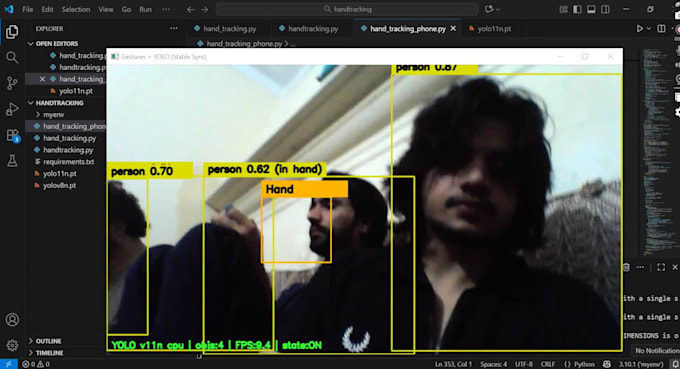The image size is (680, 369).
Task: Navigate forward with the right arrow
Action: pyautogui.click(x=205, y=9)
